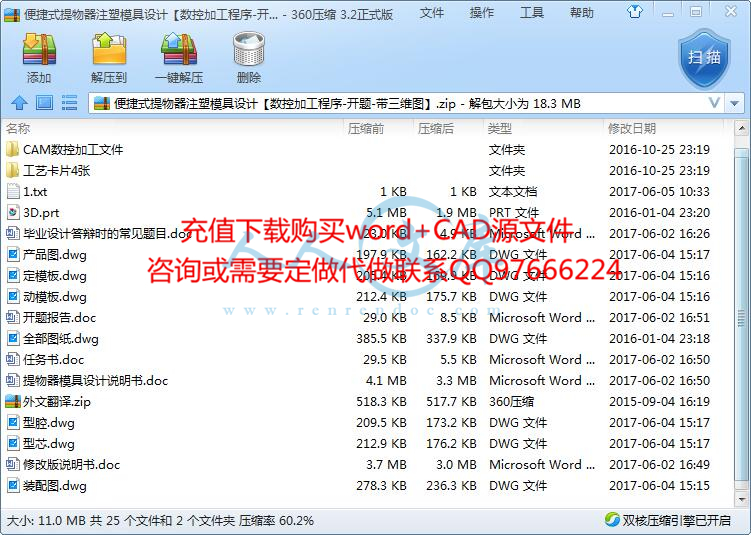Select the 动模板.dwg file name
751x535 pixels.
tap(55, 296)
